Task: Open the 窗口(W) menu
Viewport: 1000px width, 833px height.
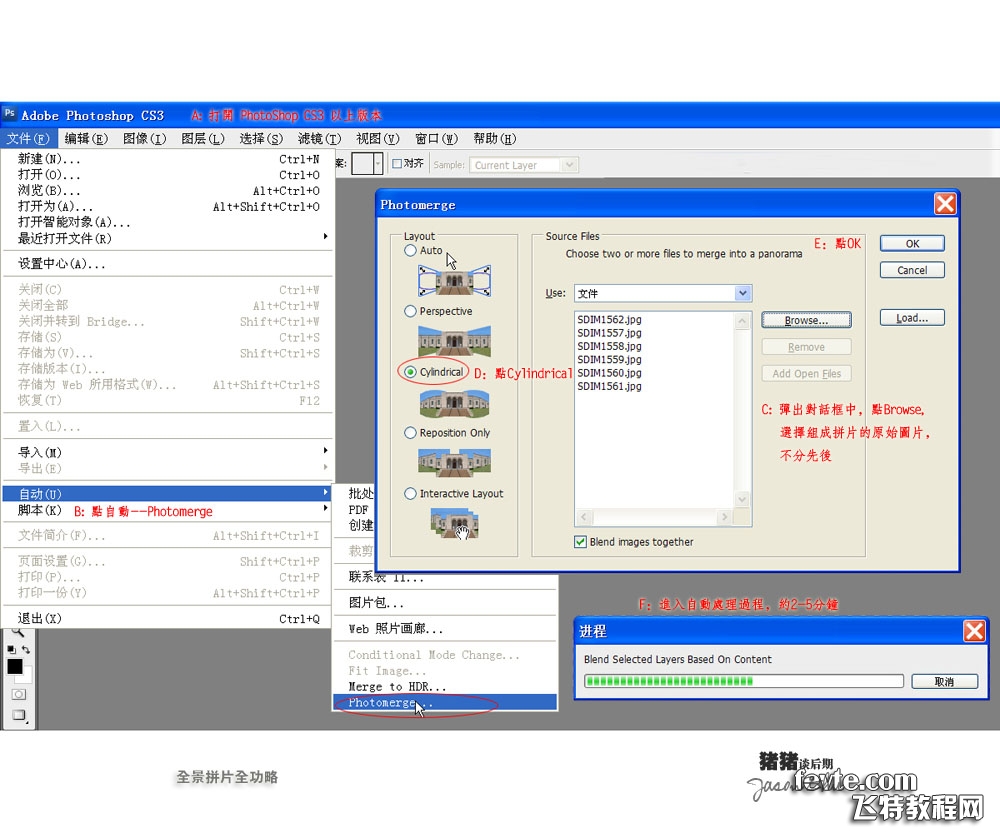Action: coord(436,138)
